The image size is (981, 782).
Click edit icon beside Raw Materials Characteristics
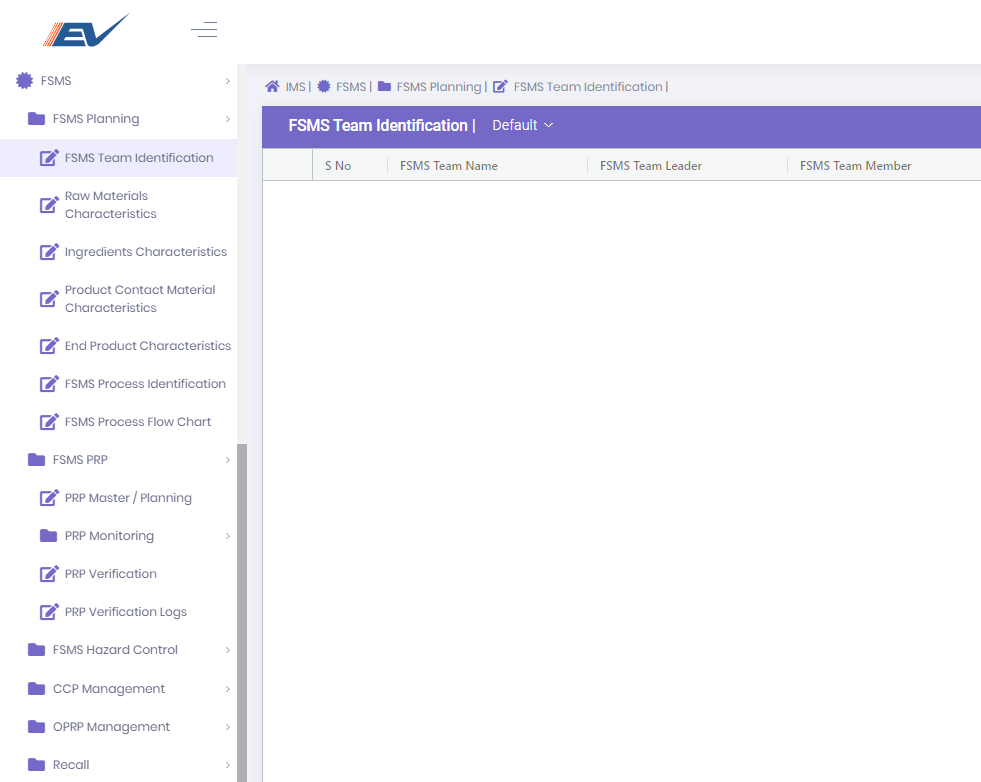[x=49, y=205]
